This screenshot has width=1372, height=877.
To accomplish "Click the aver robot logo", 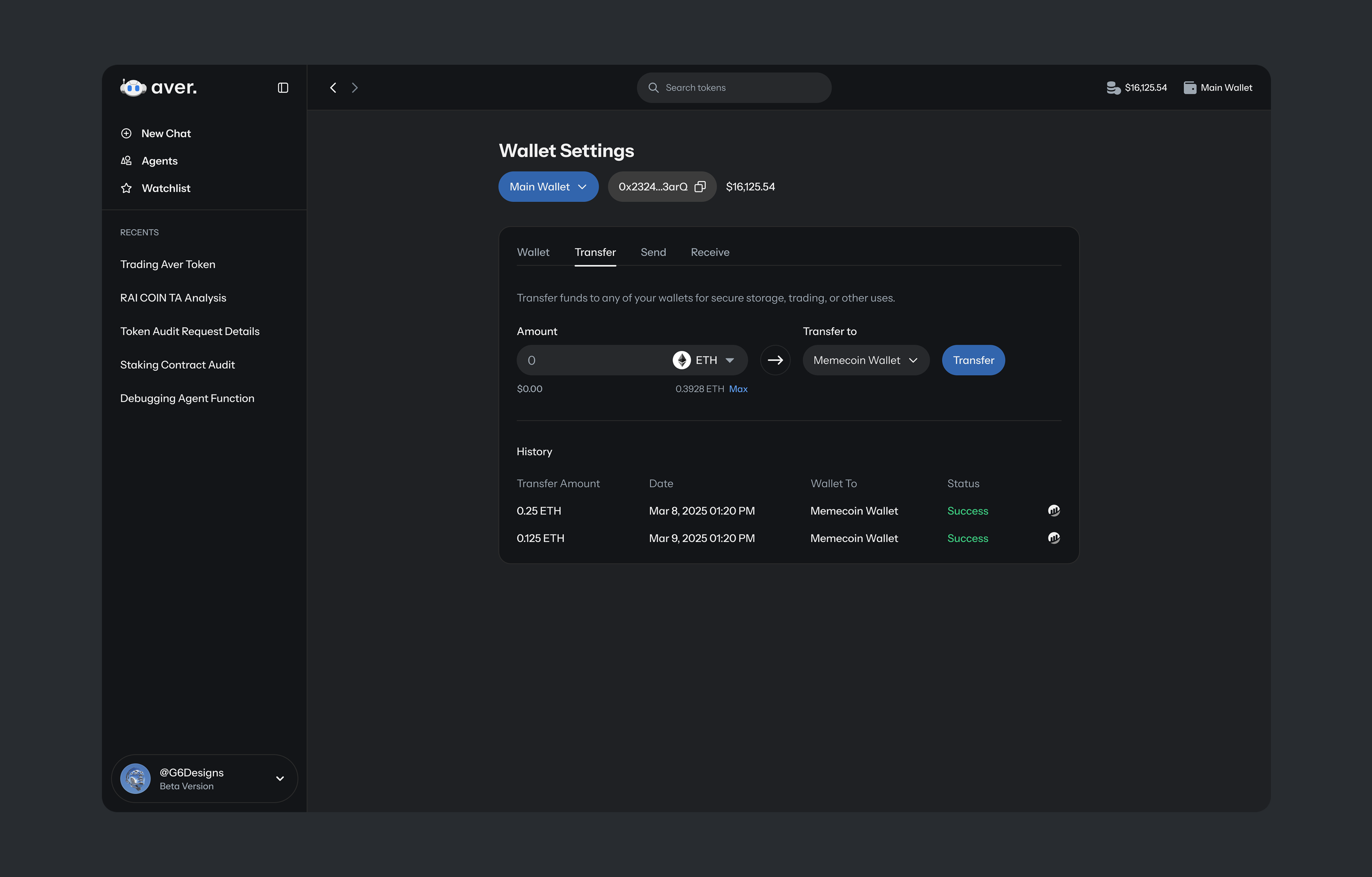I will pos(133,88).
